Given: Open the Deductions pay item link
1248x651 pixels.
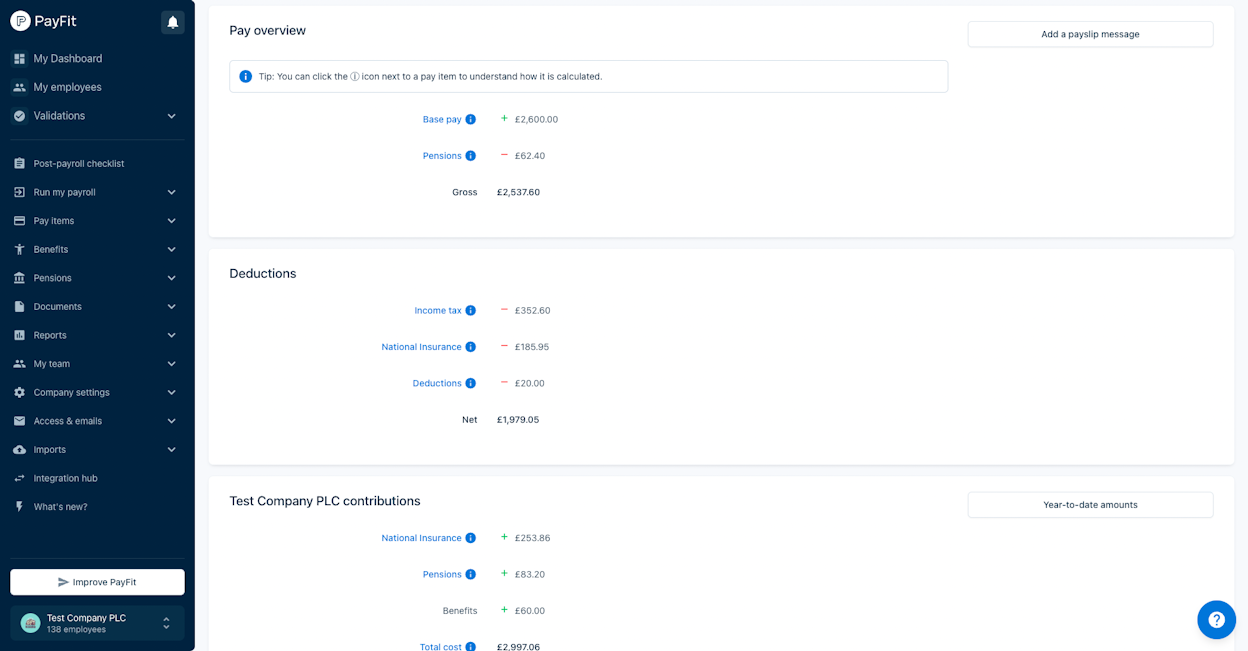Looking at the screenshot, I should pyautogui.click(x=437, y=383).
